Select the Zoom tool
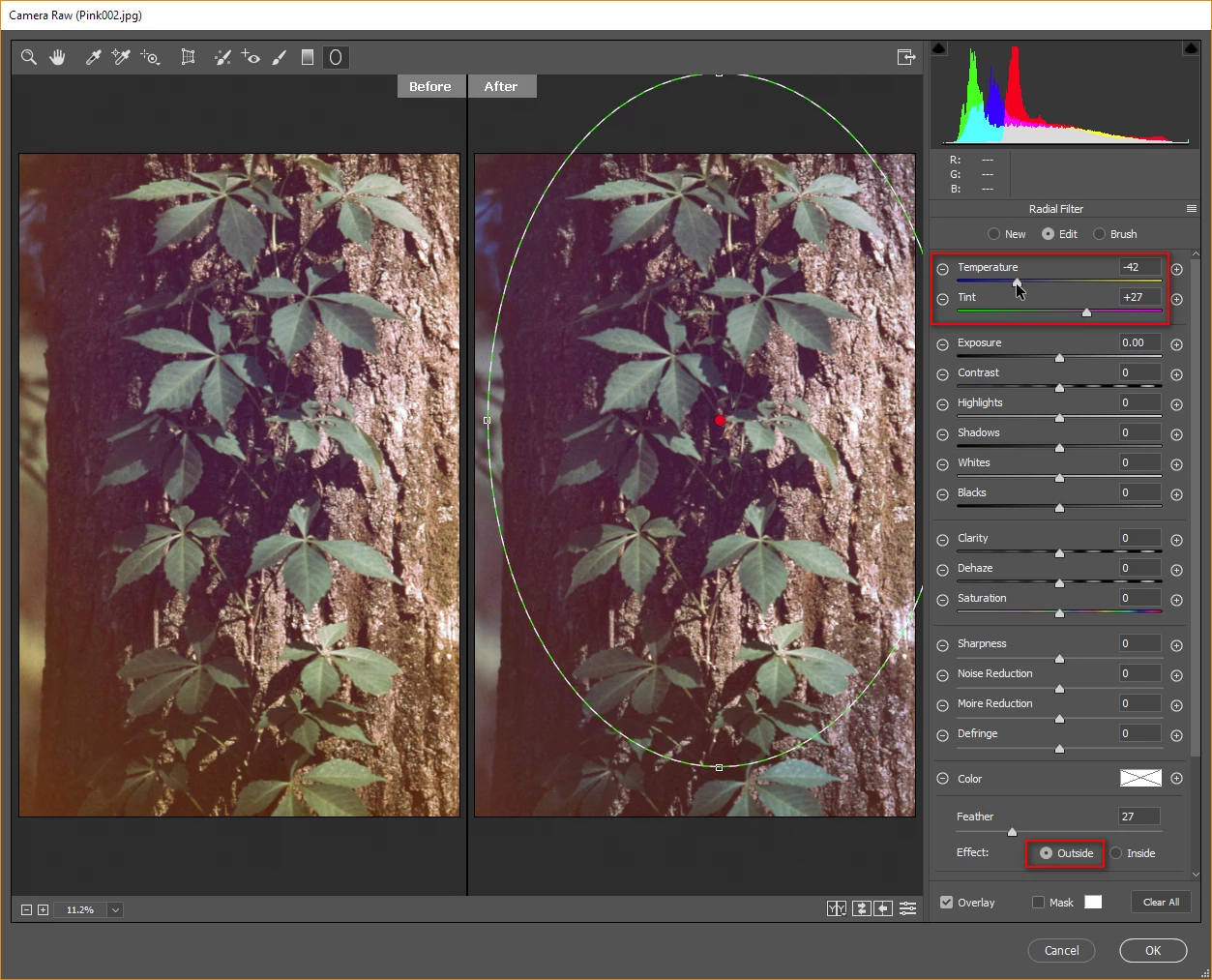 (x=29, y=57)
